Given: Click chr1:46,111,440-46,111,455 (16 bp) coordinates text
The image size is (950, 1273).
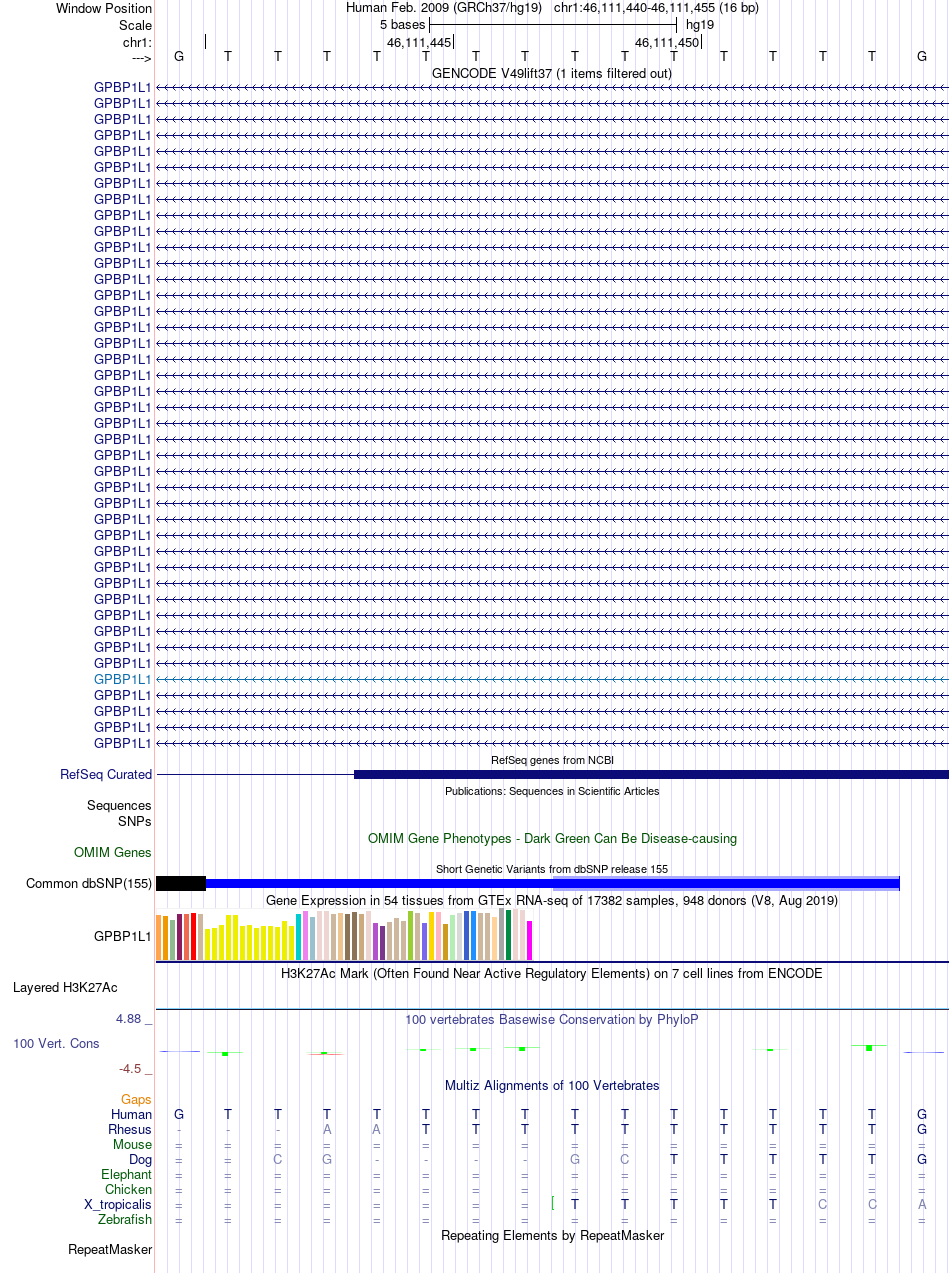Looking at the screenshot, I should [656, 7].
